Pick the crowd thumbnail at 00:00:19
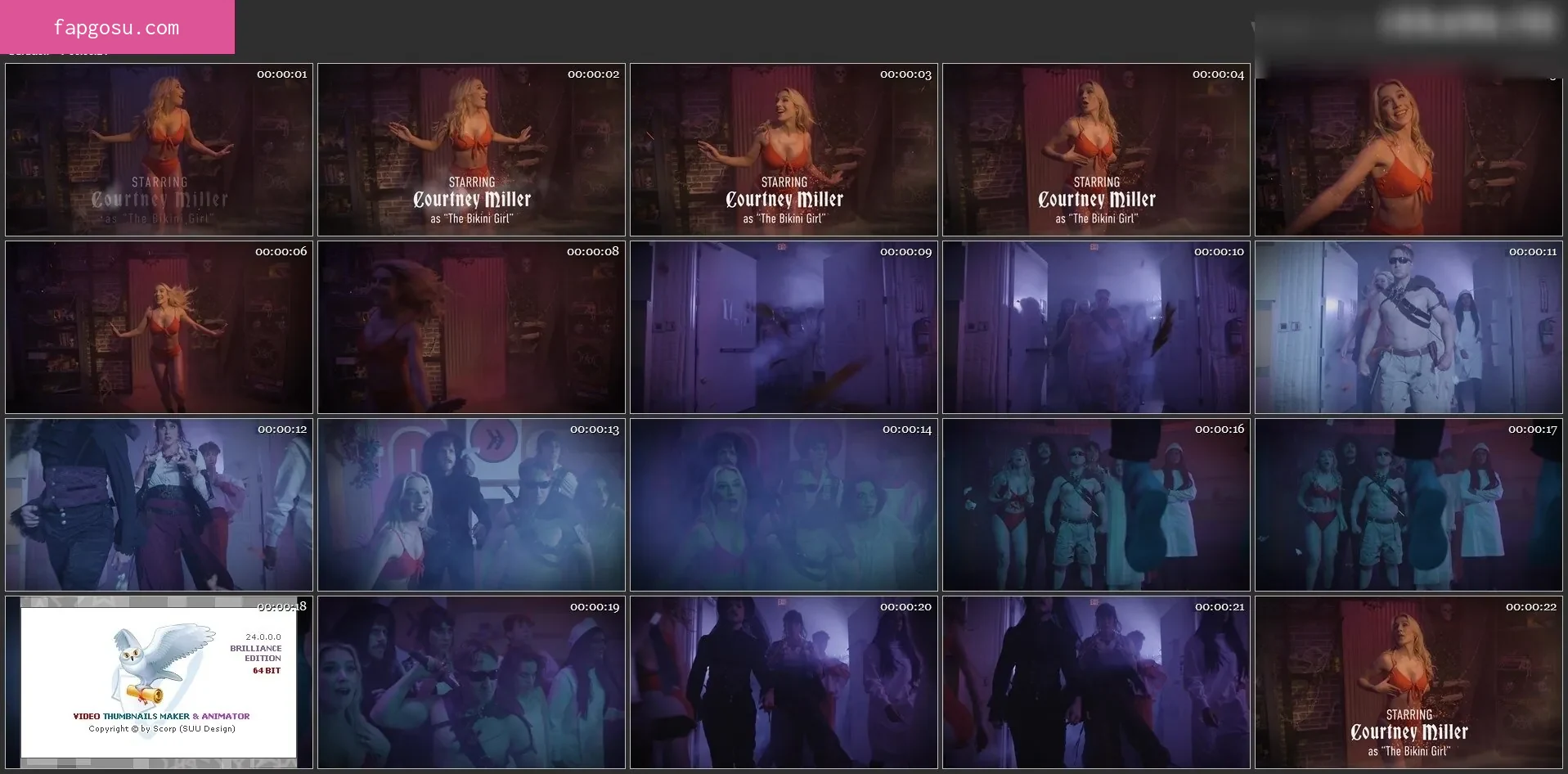Image resolution: width=1568 pixels, height=774 pixels. [x=471, y=682]
